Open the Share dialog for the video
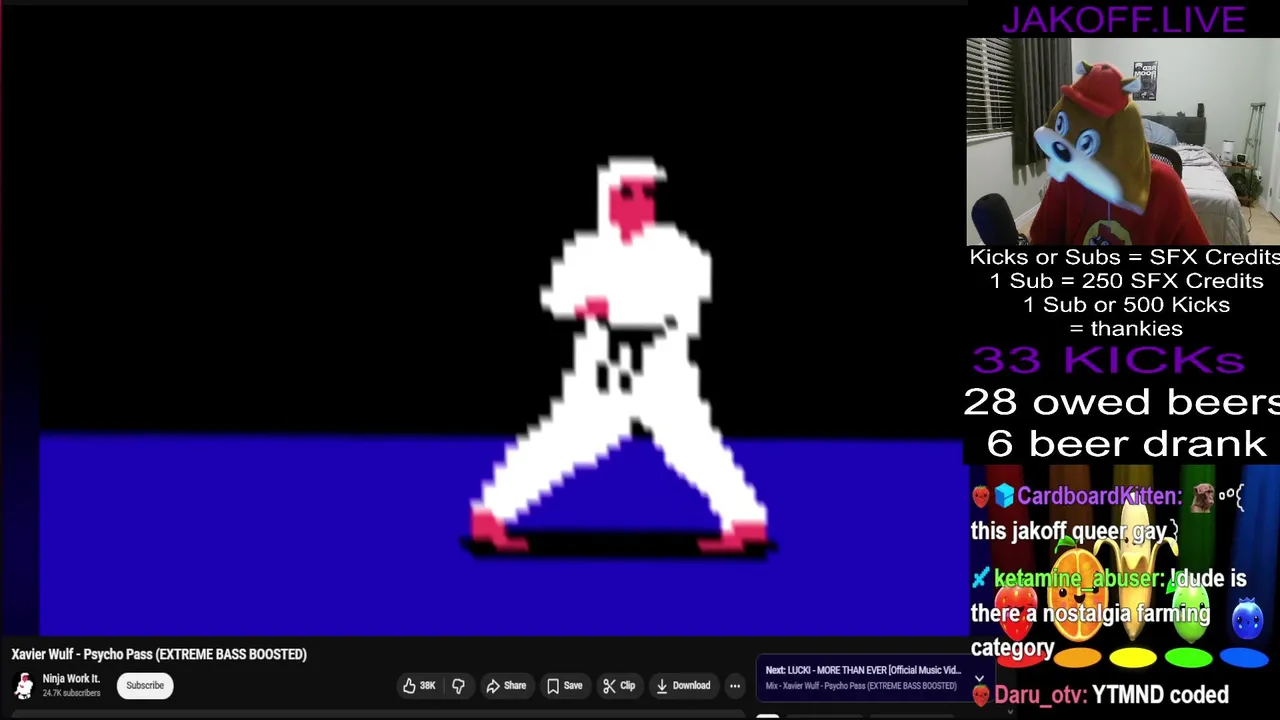Screen dimensions: 1280x720 (x=506, y=686)
